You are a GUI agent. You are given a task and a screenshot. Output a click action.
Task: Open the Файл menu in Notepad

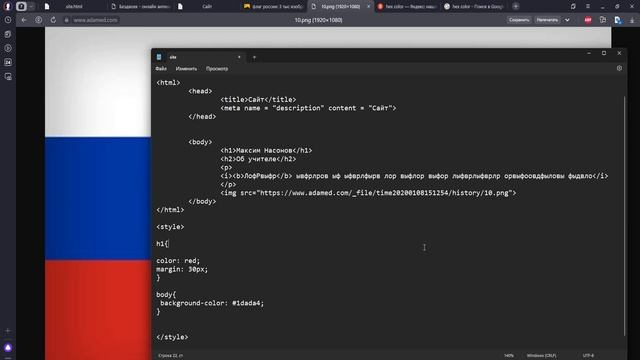[x=161, y=69]
